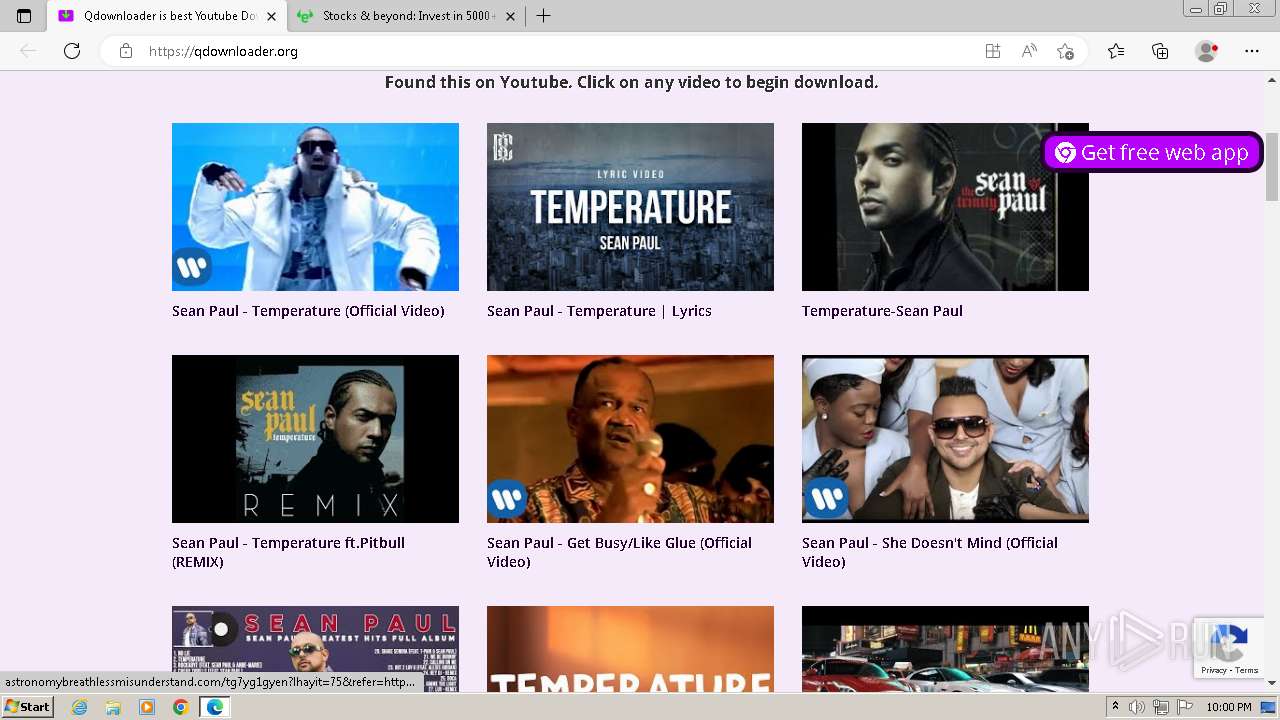Click the page vertical scrollbar thumb
This screenshot has height=720, width=1280.
[1272, 166]
